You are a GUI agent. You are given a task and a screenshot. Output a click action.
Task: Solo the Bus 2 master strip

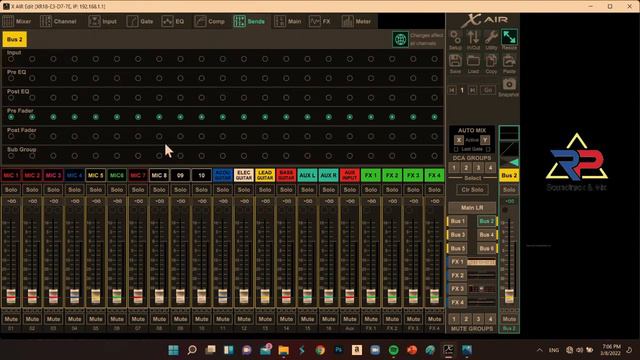coord(509,190)
